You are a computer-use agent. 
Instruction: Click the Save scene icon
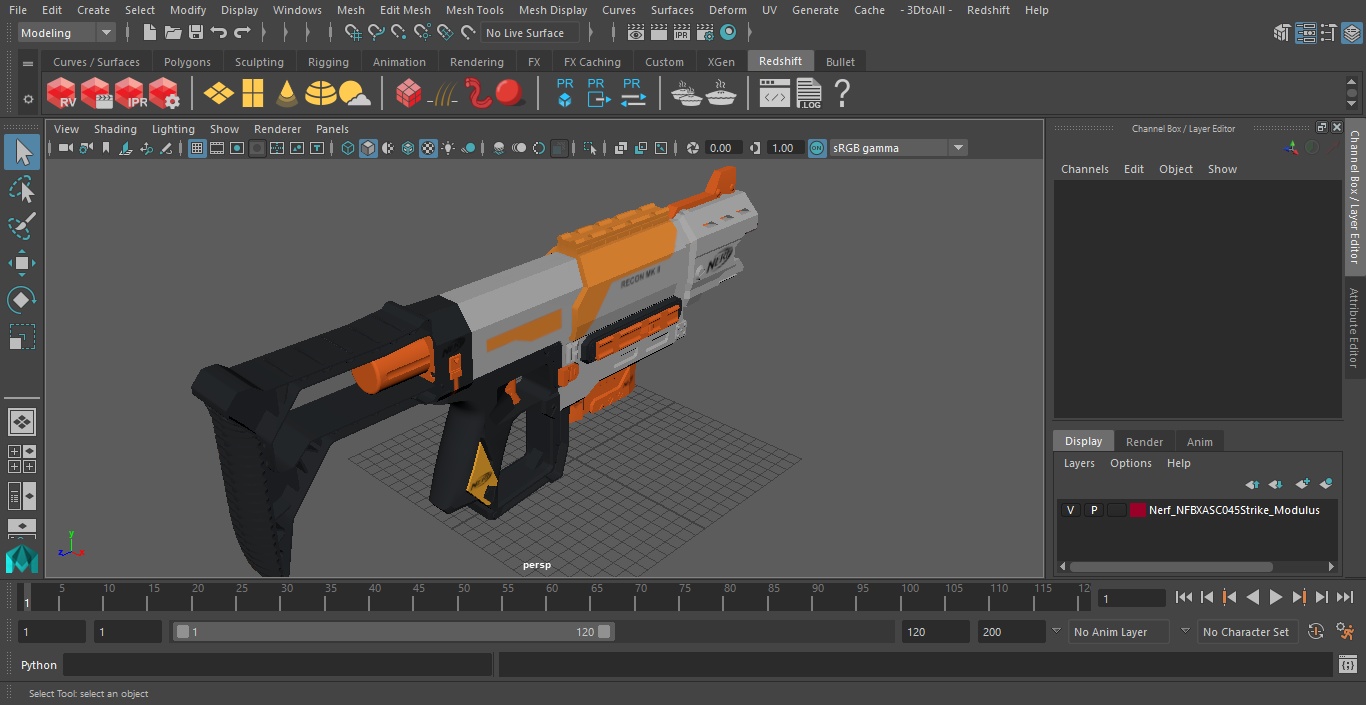pos(196,33)
